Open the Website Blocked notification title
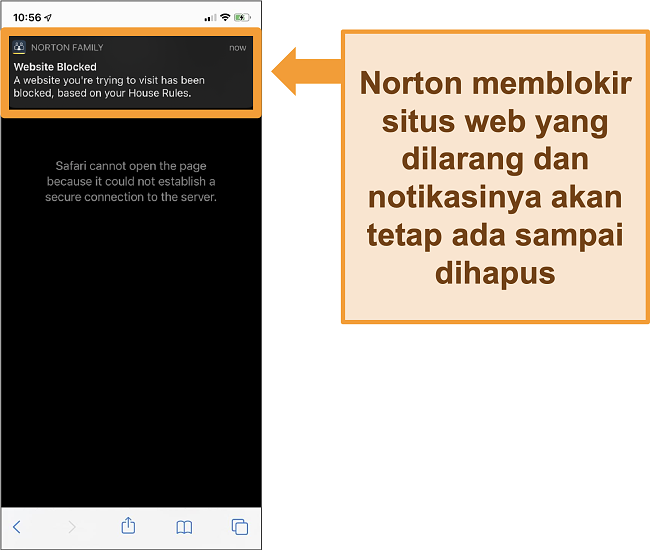Image resolution: width=650 pixels, height=550 pixels. click(55, 67)
